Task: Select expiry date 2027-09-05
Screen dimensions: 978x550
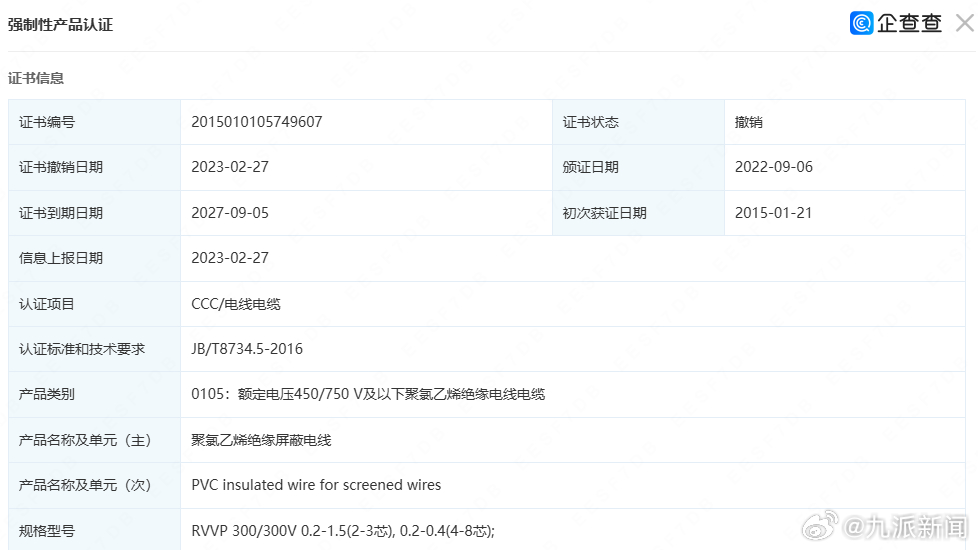Action: coord(230,213)
